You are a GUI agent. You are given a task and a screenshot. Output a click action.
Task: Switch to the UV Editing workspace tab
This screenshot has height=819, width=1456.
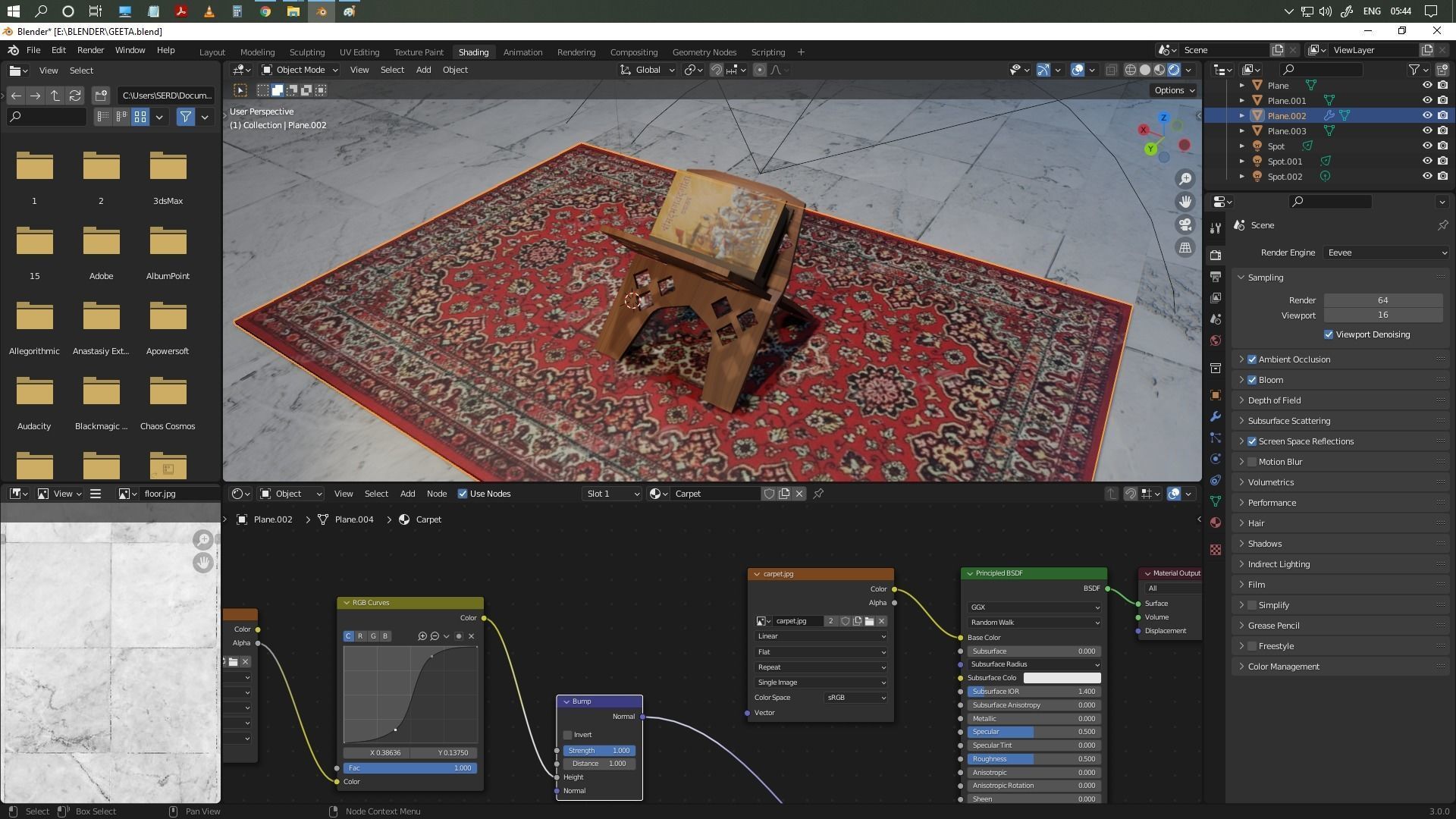(359, 52)
